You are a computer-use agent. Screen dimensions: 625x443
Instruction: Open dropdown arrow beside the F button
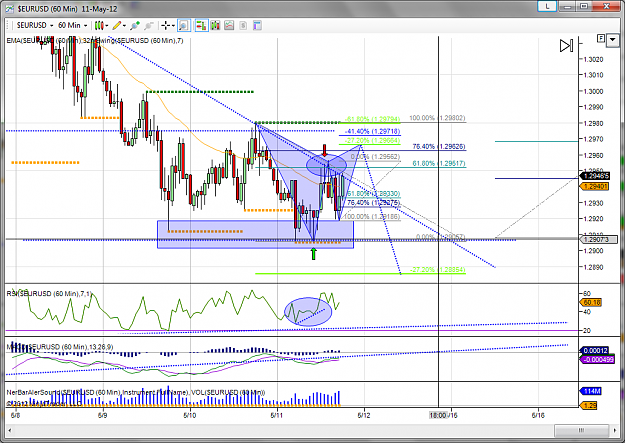pyautogui.click(x=612, y=40)
